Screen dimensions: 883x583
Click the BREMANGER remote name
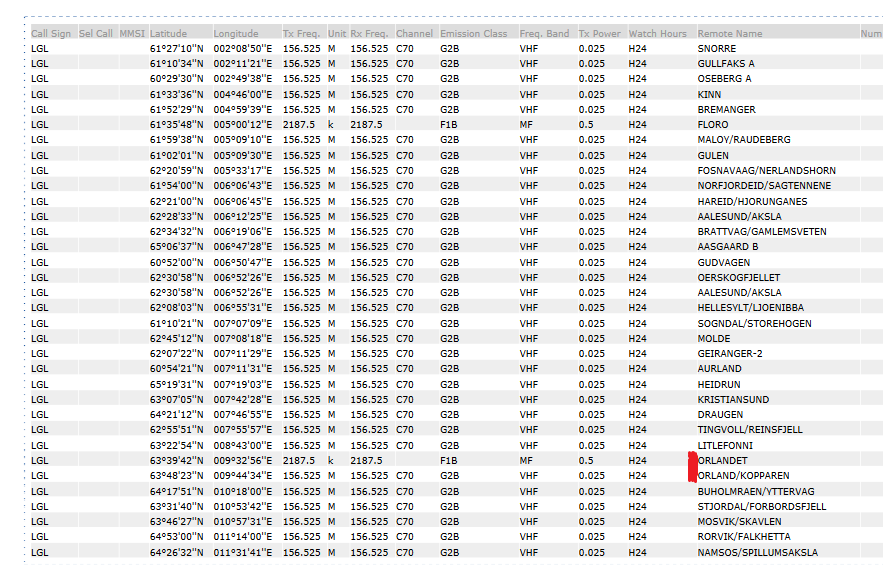(x=726, y=109)
